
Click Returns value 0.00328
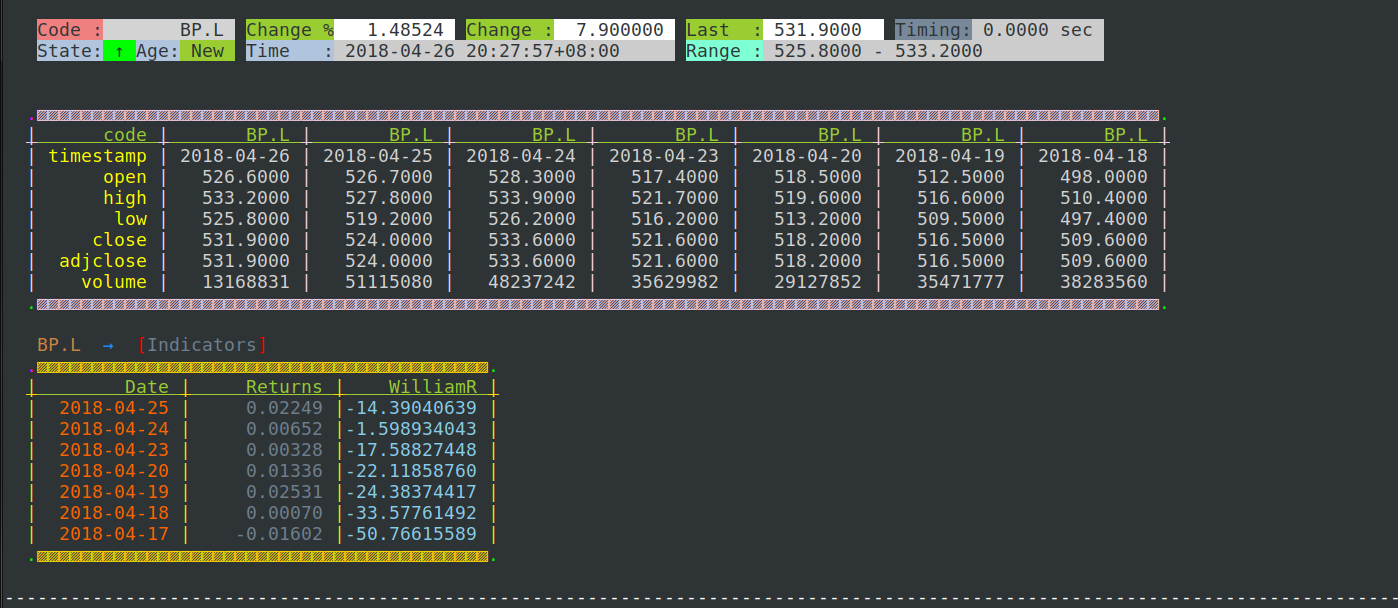click(x=285, y=450)
